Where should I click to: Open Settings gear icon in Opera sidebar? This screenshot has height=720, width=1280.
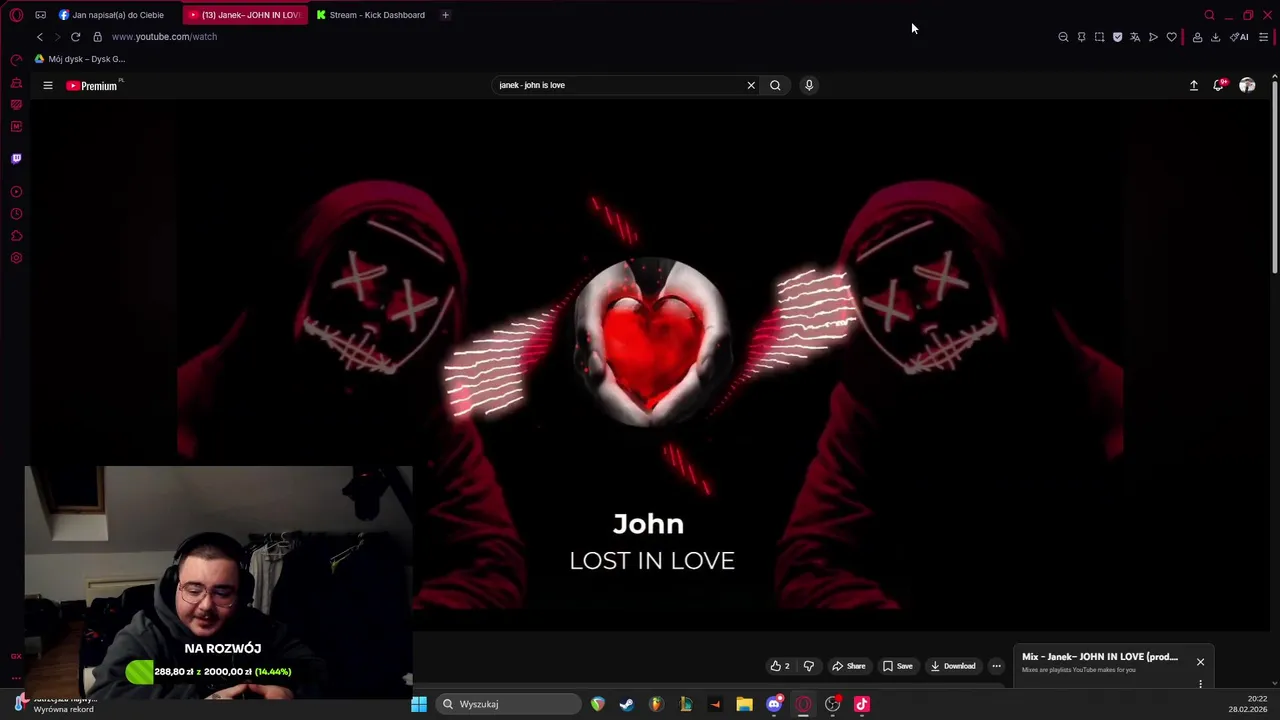point(16,258)
